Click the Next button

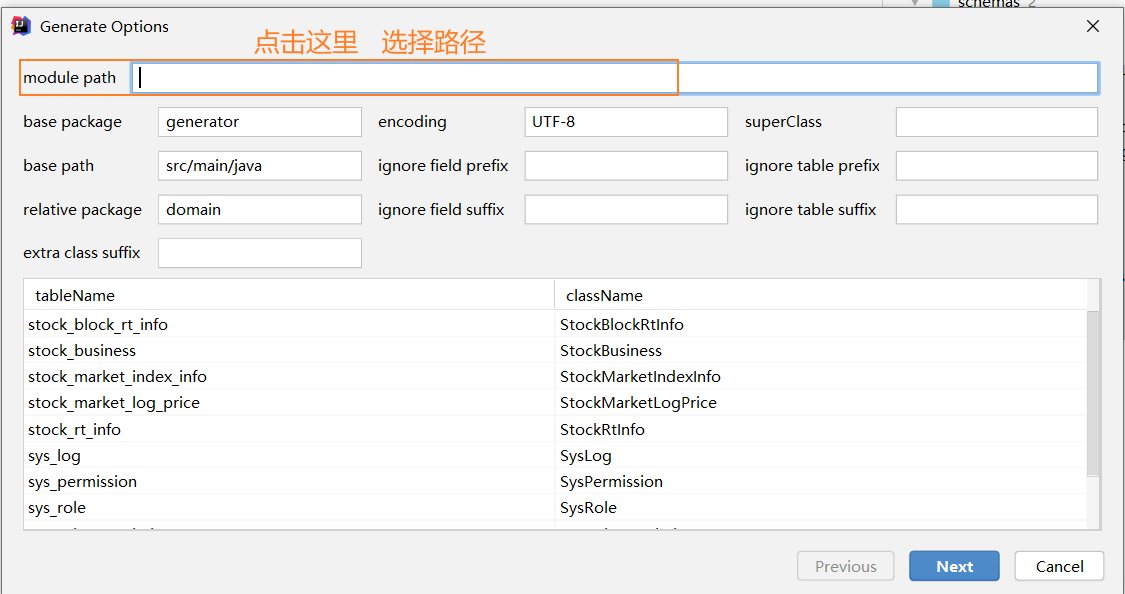coord(954,566)
